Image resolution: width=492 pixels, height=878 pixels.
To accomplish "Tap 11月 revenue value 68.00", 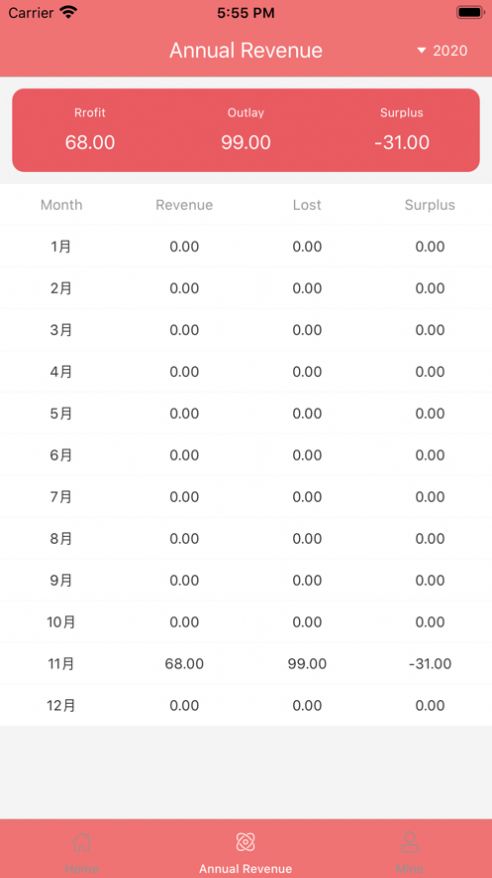I will pos(184,664).
